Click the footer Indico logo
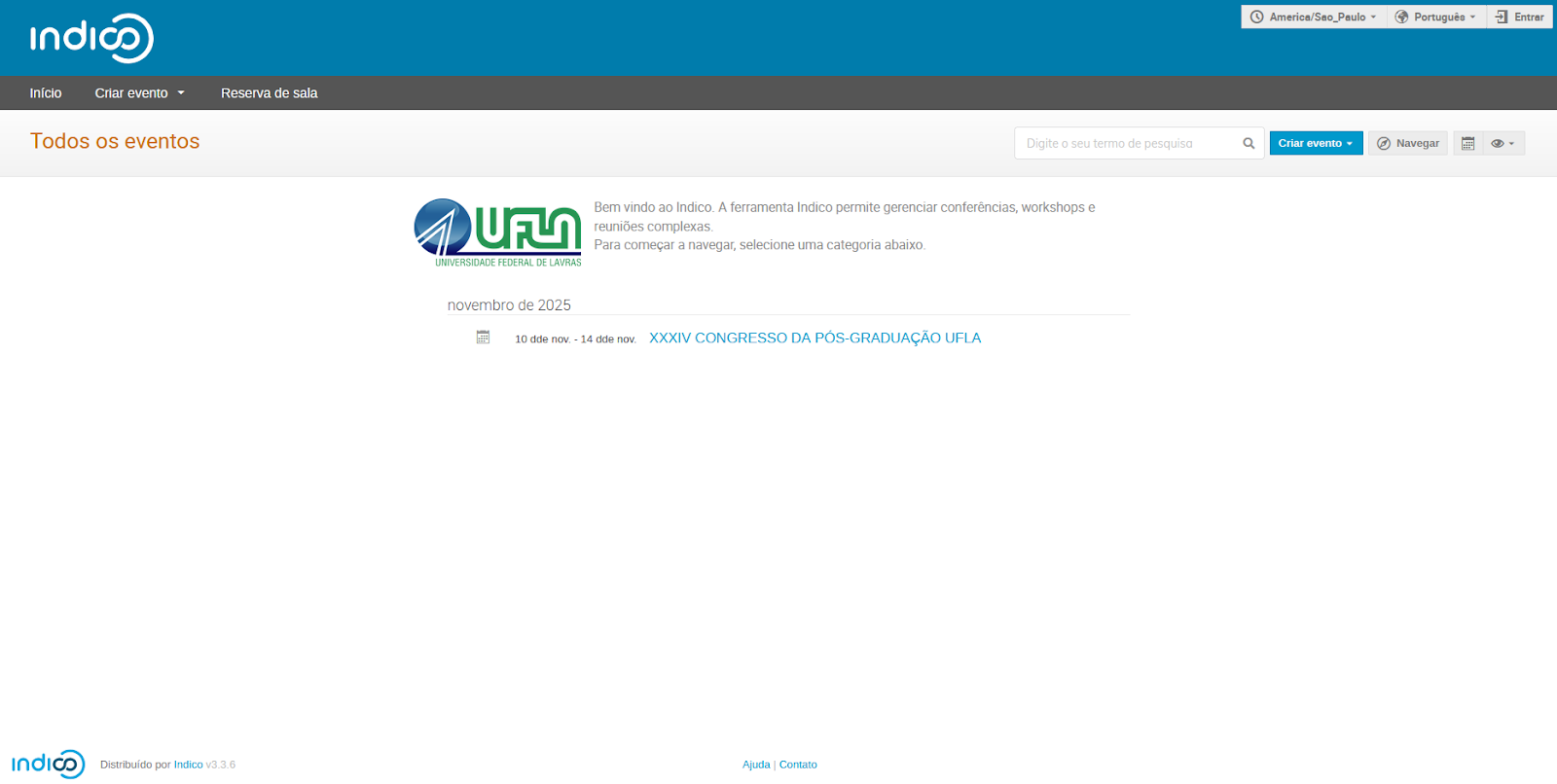Viewport: 1557px width, 784px height. pos(49,764)
